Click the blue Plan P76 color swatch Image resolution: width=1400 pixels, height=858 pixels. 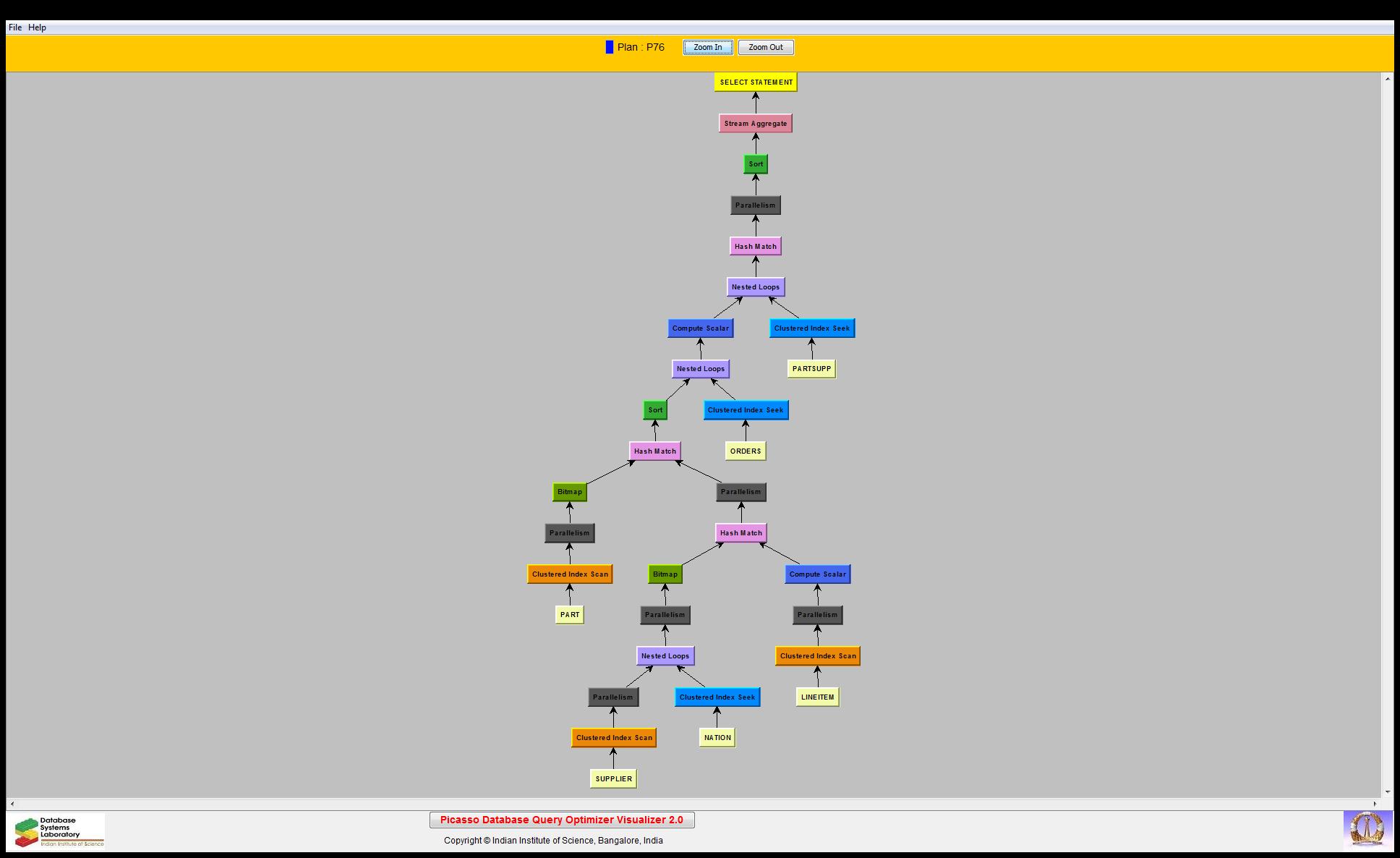point(610,47)
